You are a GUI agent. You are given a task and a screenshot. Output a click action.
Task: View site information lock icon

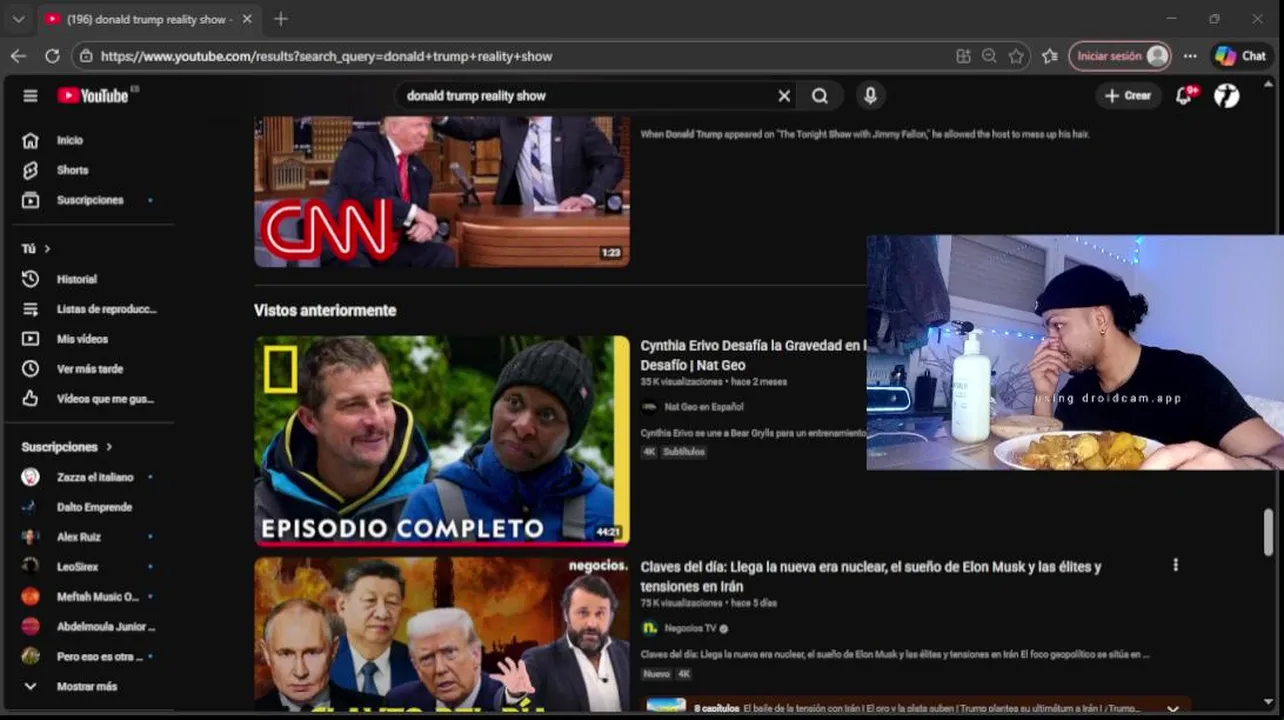click(86, 57)
